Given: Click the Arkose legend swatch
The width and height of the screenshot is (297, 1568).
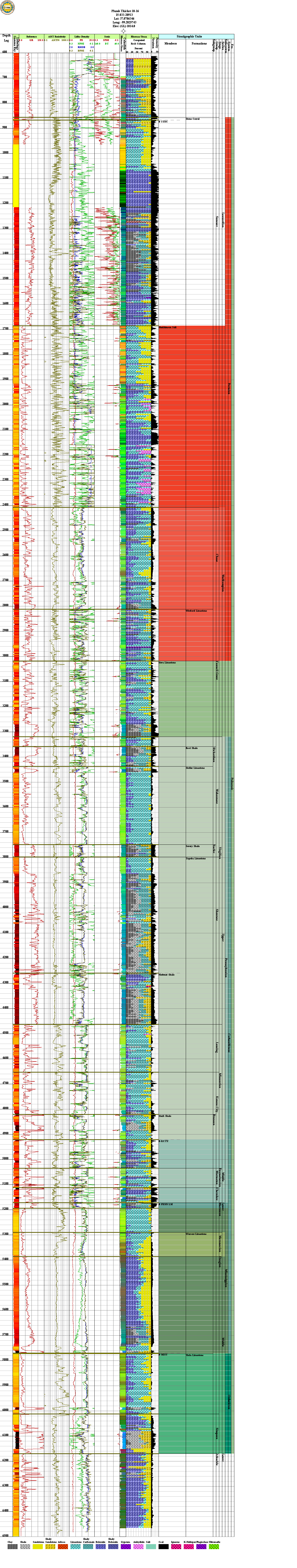Looking at the screenshot, I should point(63,1546).
